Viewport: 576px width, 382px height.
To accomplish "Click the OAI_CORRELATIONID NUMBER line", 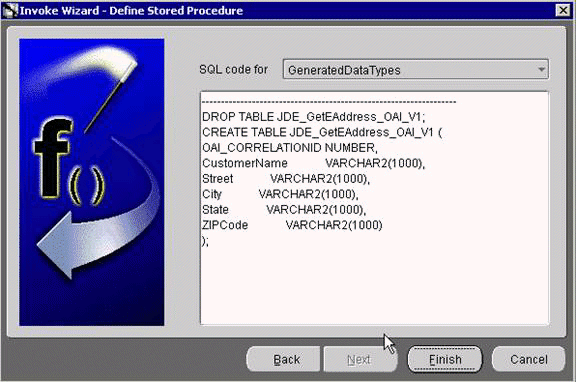I will 289,148.
